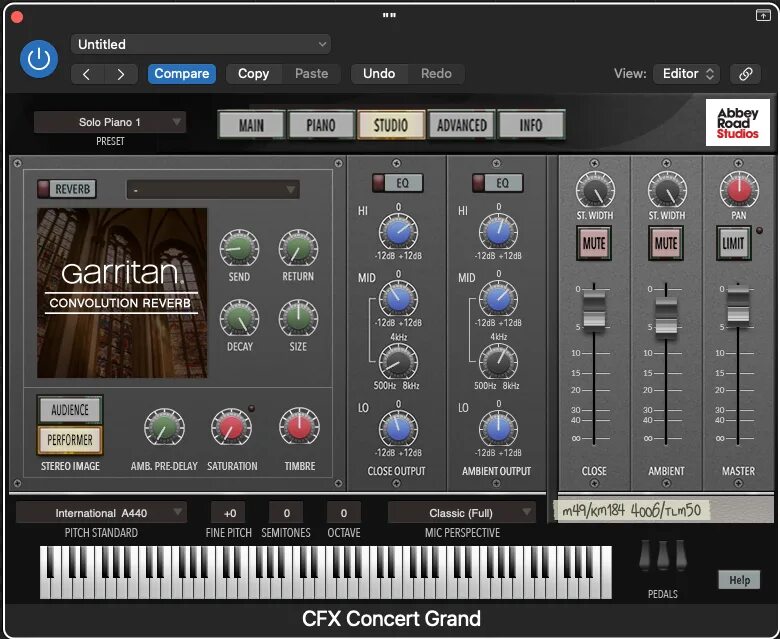Switch to the STUDIO tab
Image resolution: width=780 pixels, height=639 pixels.
click(x=391, y=125)
